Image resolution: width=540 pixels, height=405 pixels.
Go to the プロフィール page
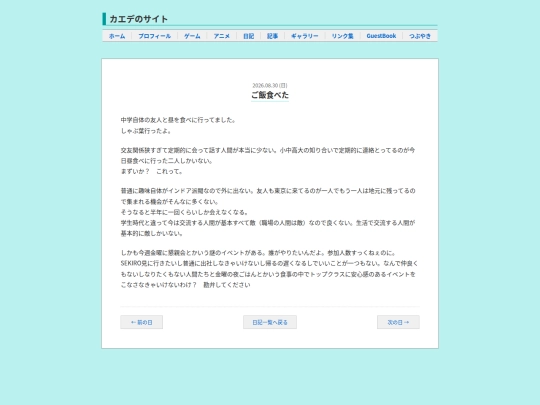click(x=155, y=36)
